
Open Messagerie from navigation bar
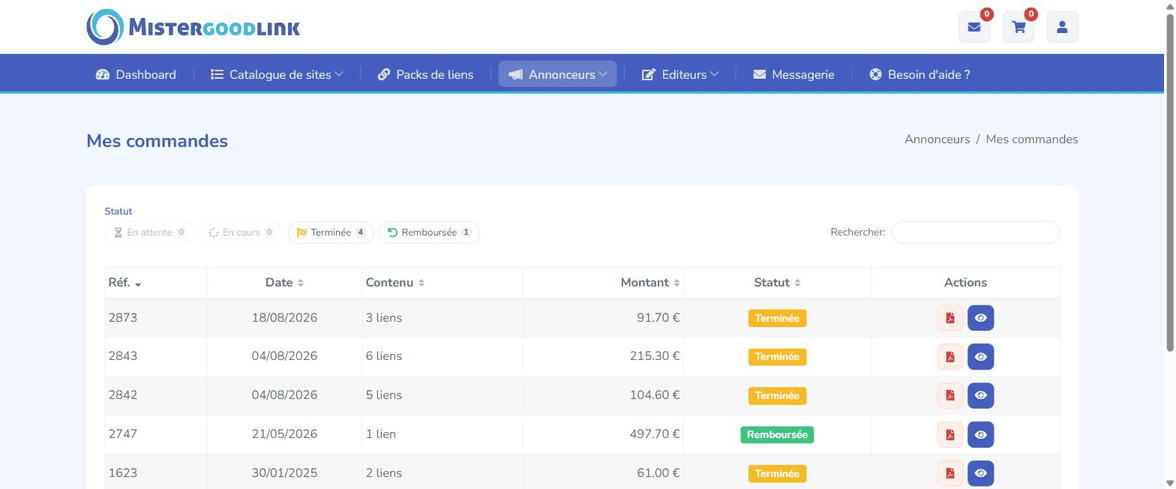(794, 74)
